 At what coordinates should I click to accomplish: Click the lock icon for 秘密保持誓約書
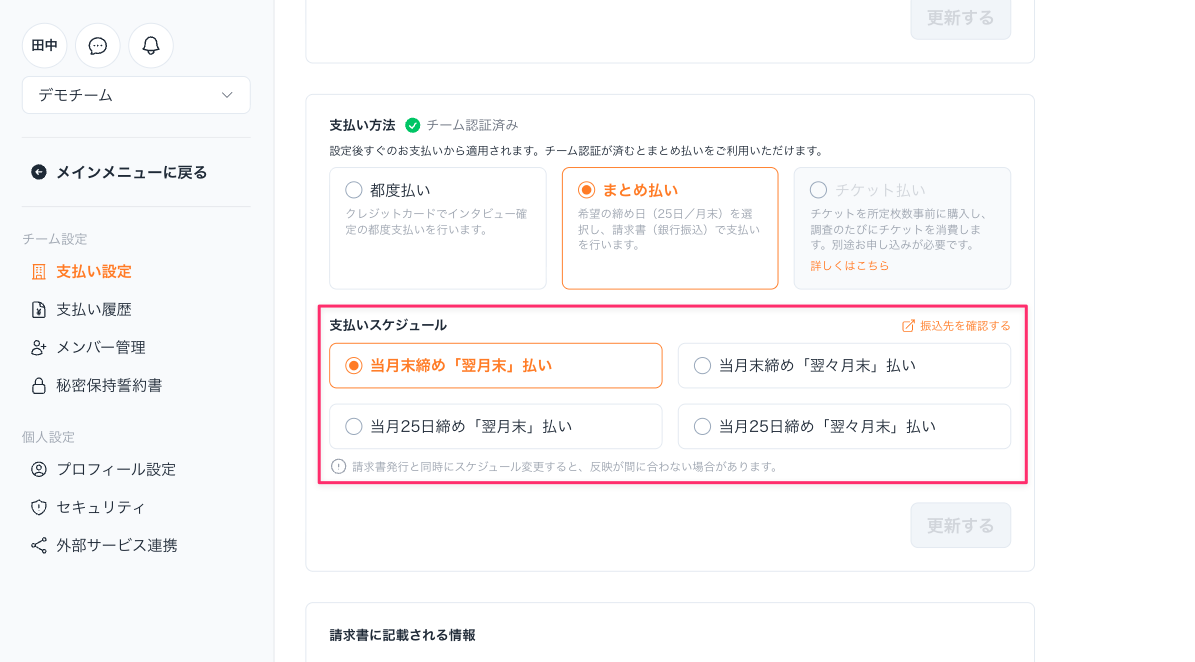click(x=39, y=386)
